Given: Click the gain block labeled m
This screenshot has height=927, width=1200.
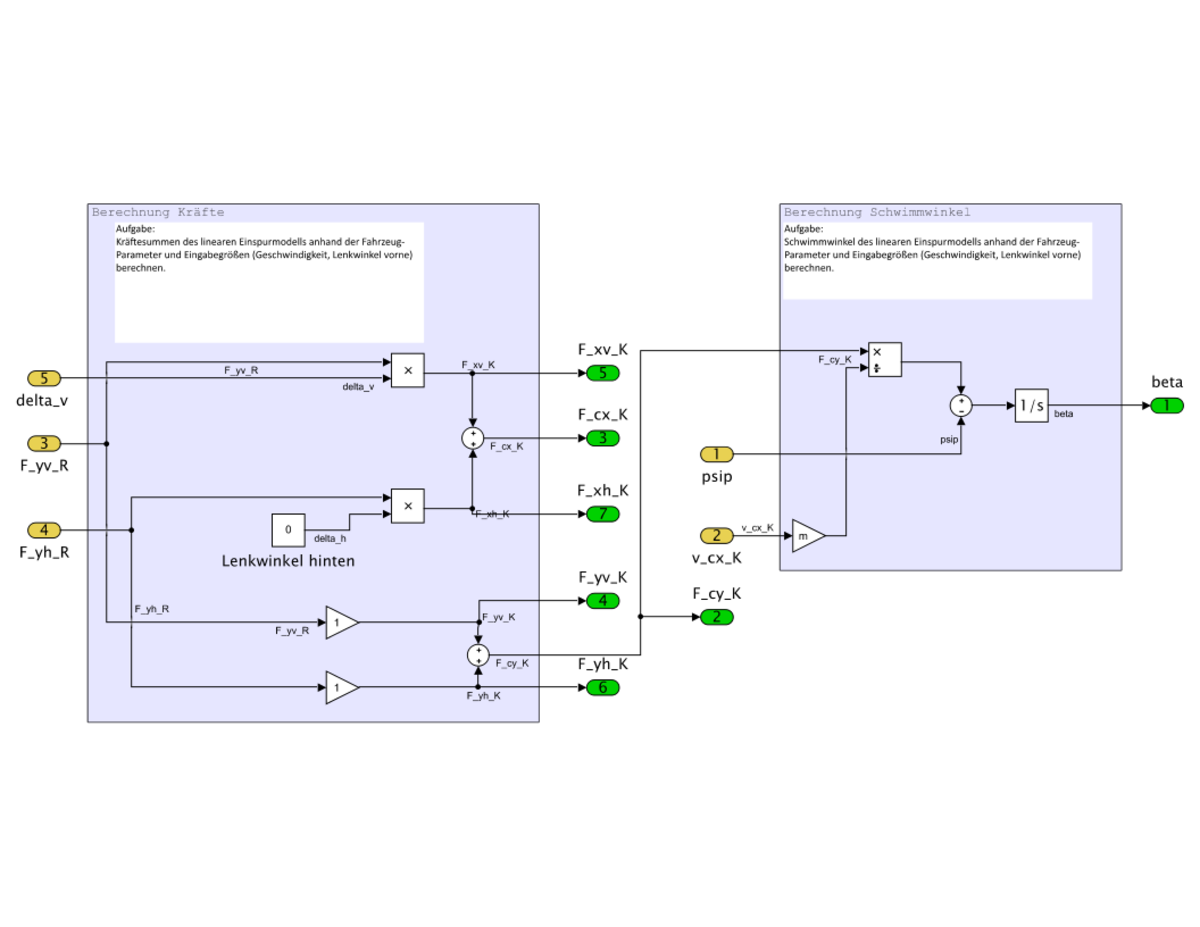Looking at the screenshot, I should tap(808, 535).
